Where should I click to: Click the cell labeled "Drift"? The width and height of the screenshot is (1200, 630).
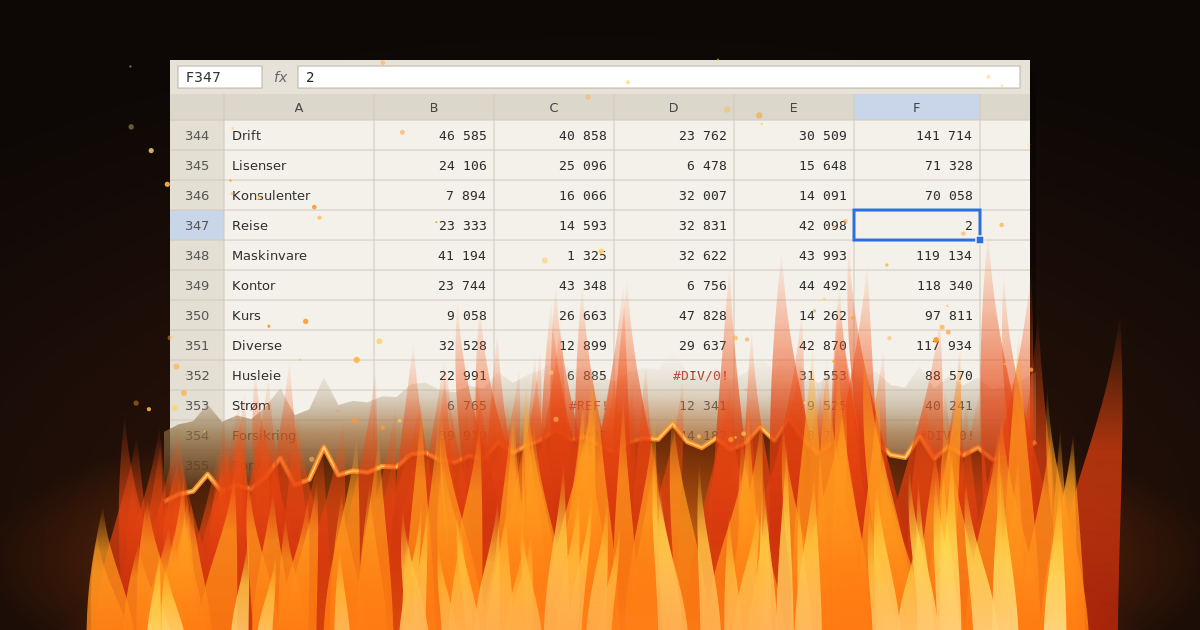299,136
